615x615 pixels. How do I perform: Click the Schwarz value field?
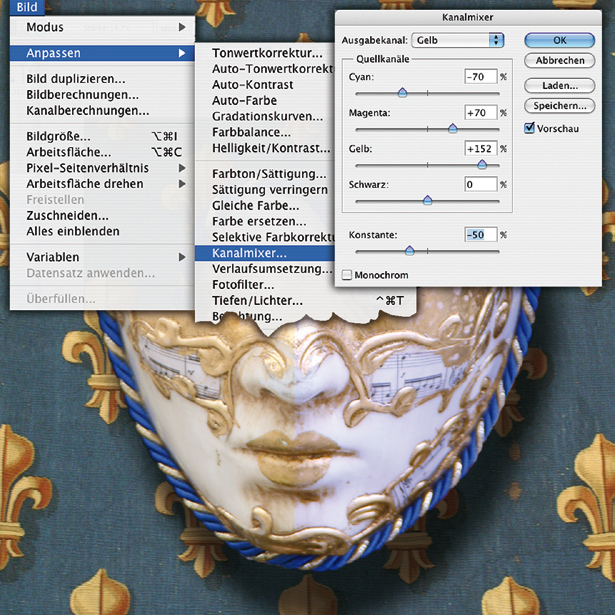[480, 184]
